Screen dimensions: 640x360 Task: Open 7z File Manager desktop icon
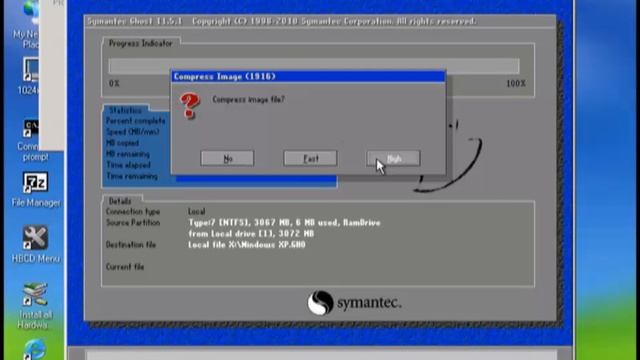tap(36, 190)
